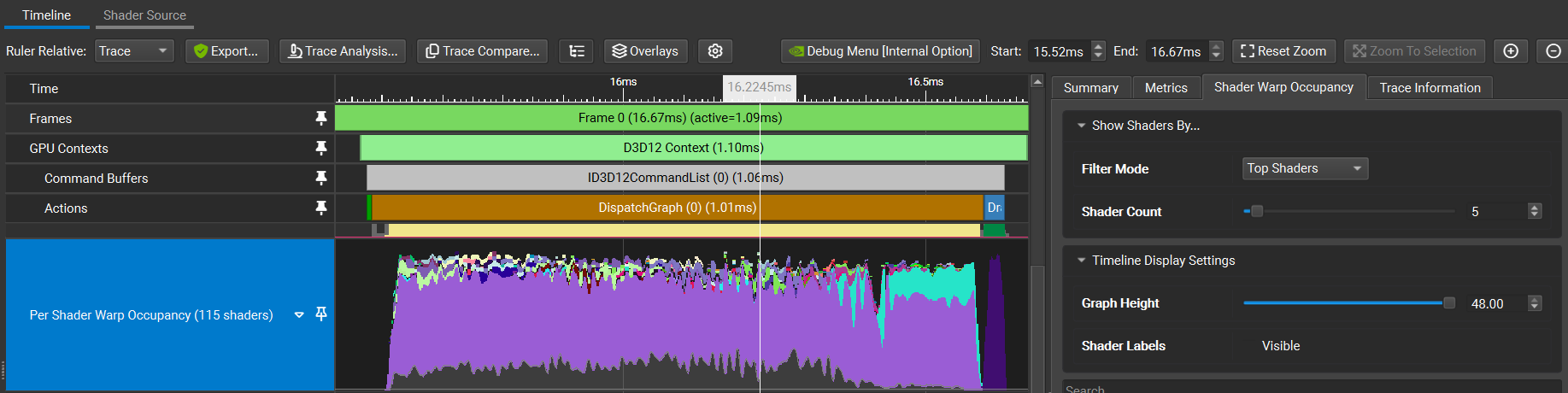Click the Start time stepper arrows
Screen dimensions: 1568x393
1099,51
